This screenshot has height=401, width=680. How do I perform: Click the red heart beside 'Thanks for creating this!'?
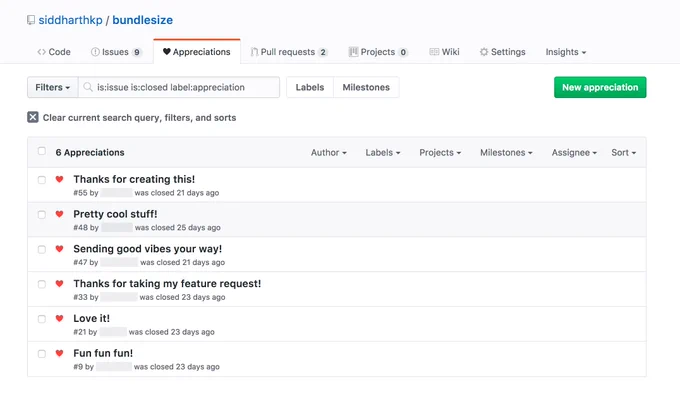[59, 179]
